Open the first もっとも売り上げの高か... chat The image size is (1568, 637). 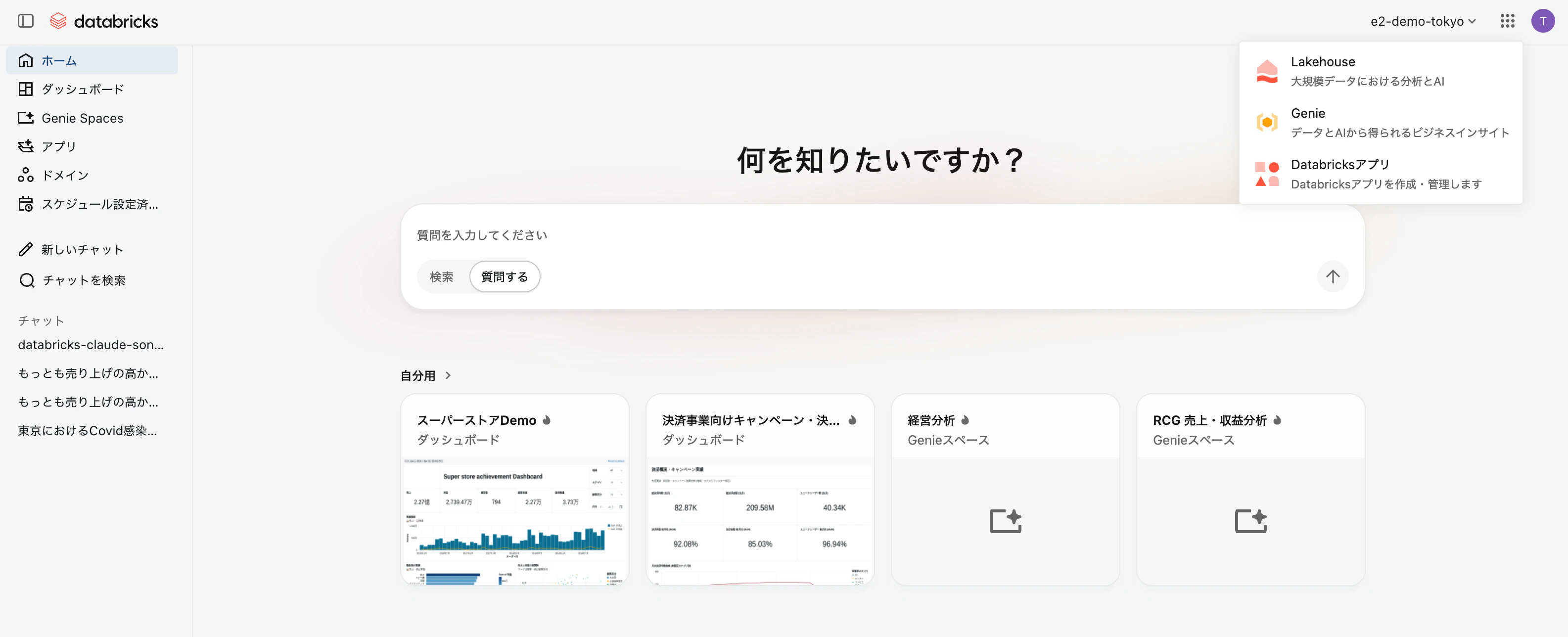(88, 373)
